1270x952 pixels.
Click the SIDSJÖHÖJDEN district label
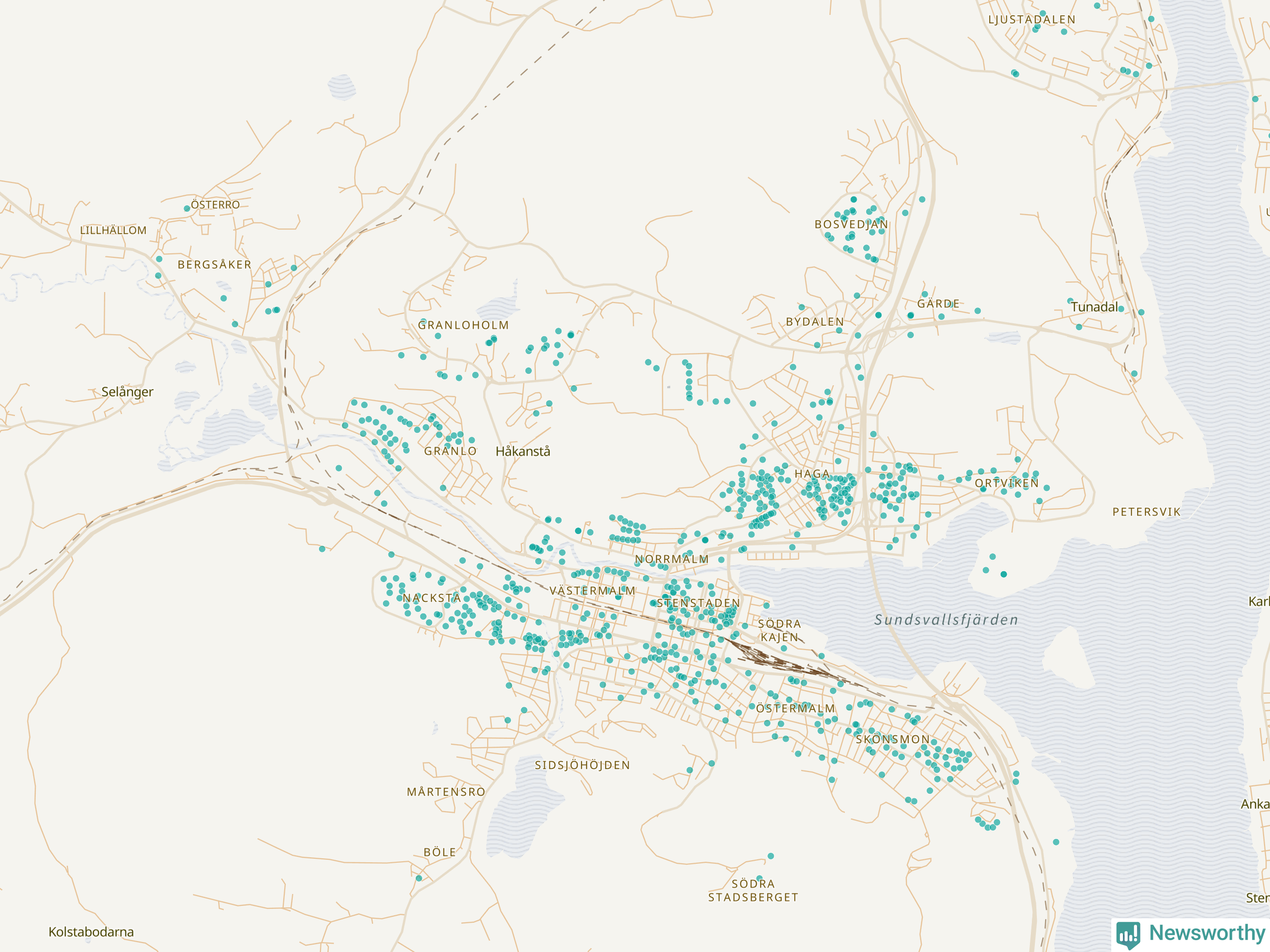click(582, 765)
